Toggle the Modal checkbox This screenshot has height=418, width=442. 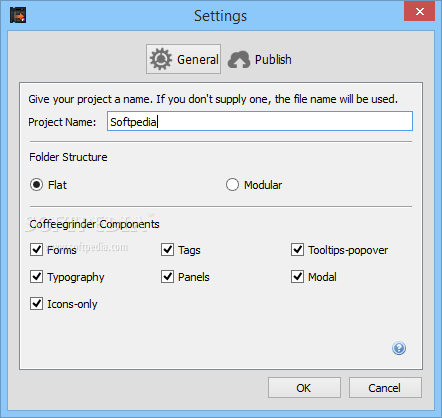[x=297, y=276]
